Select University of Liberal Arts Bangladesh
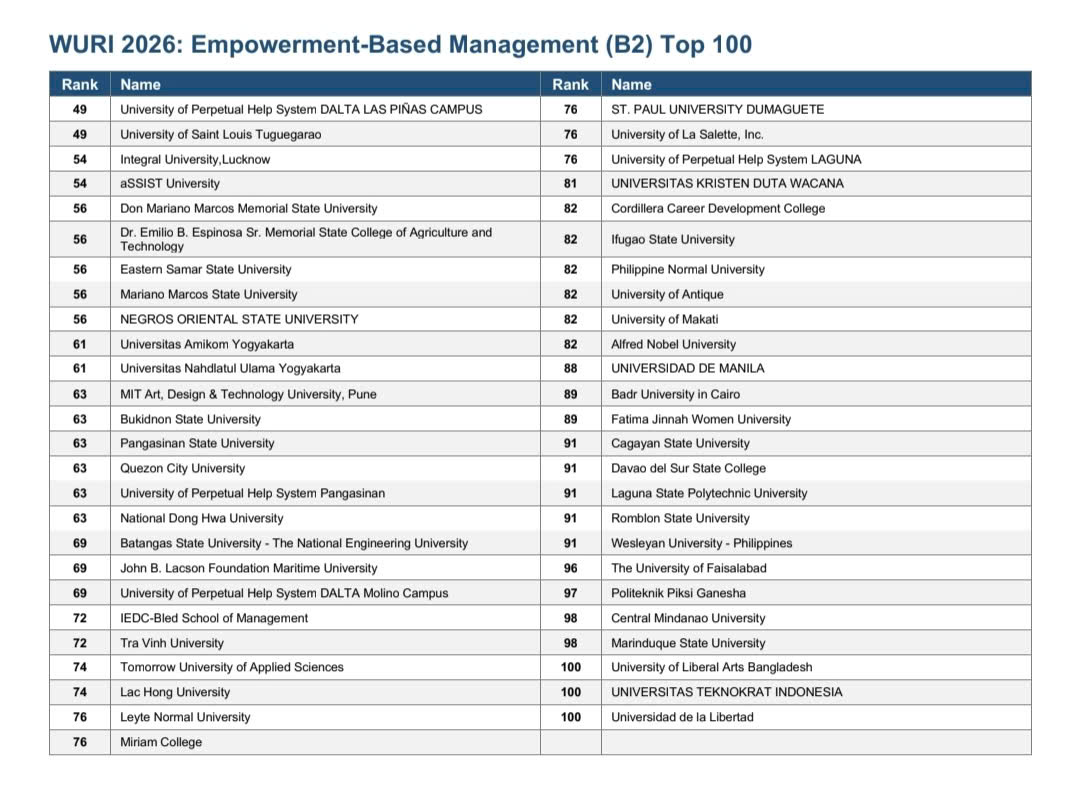This screenshot has width=1080, height=797. [712, 667]
